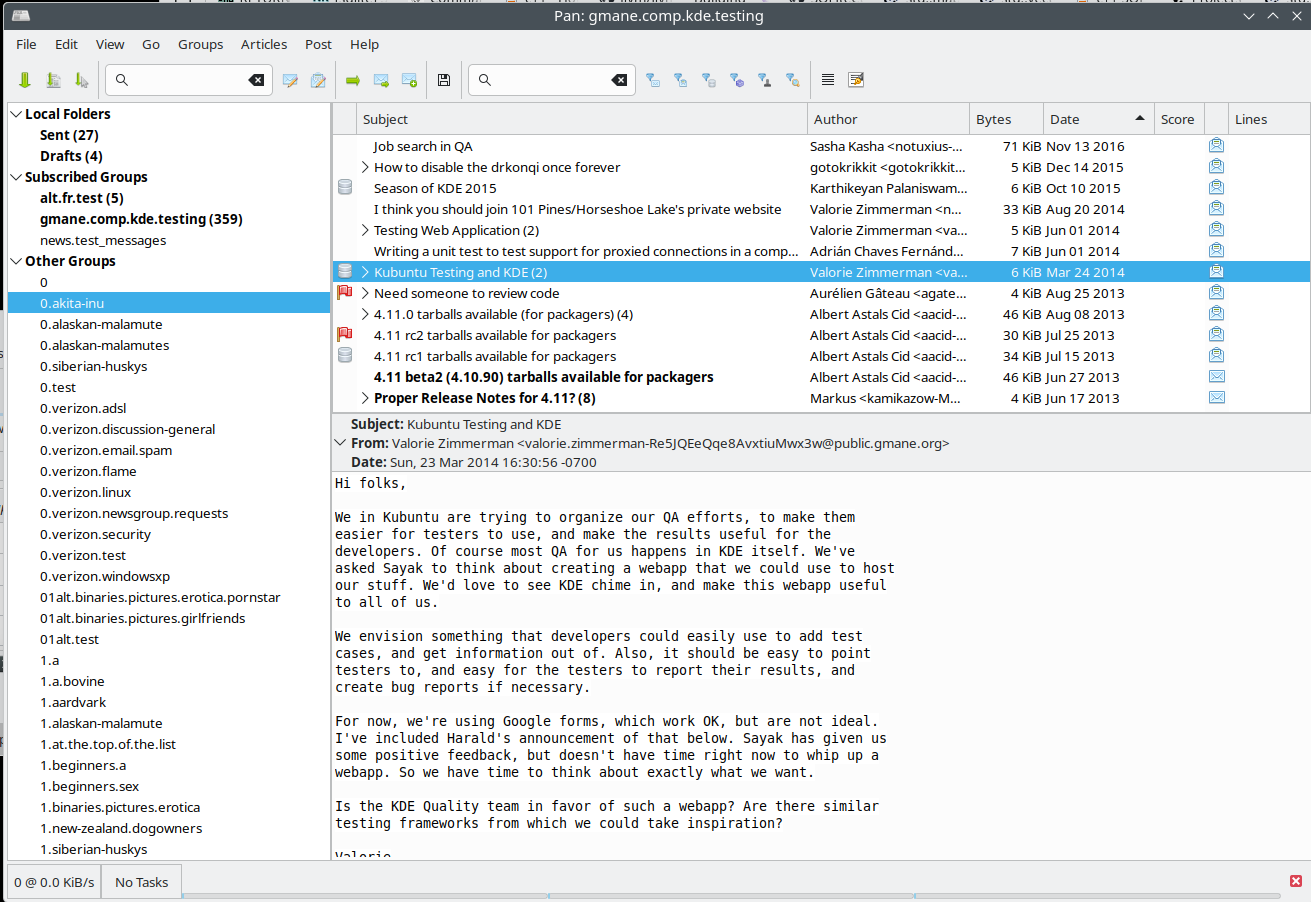Click the red error icon in status bar
The image size is (1311, 902).
click(1296, 881)
